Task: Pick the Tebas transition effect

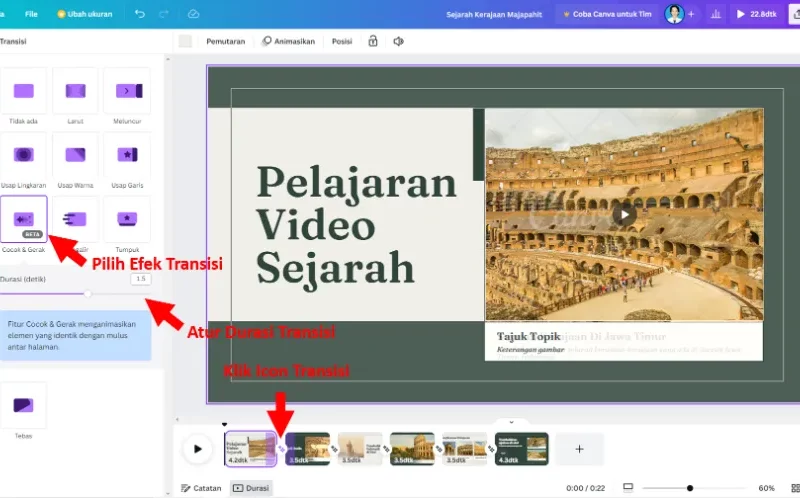Action: pos(23,406)
